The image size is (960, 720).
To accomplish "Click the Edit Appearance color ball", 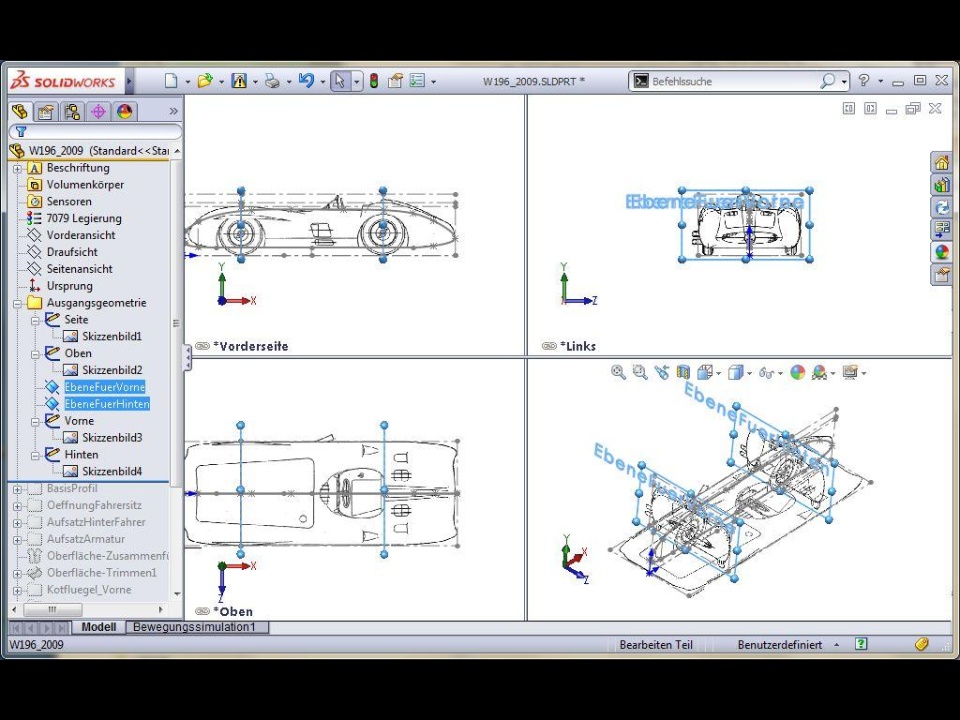I will pos(798,372).
